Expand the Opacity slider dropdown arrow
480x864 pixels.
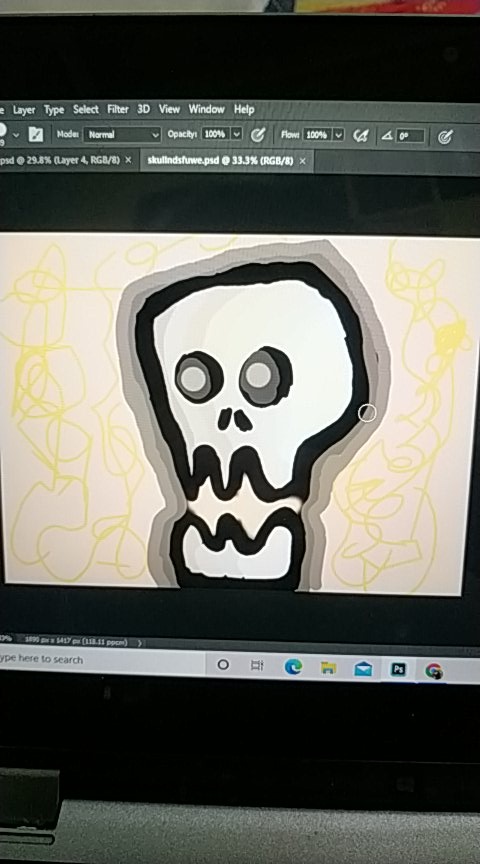tap(236, 134)
